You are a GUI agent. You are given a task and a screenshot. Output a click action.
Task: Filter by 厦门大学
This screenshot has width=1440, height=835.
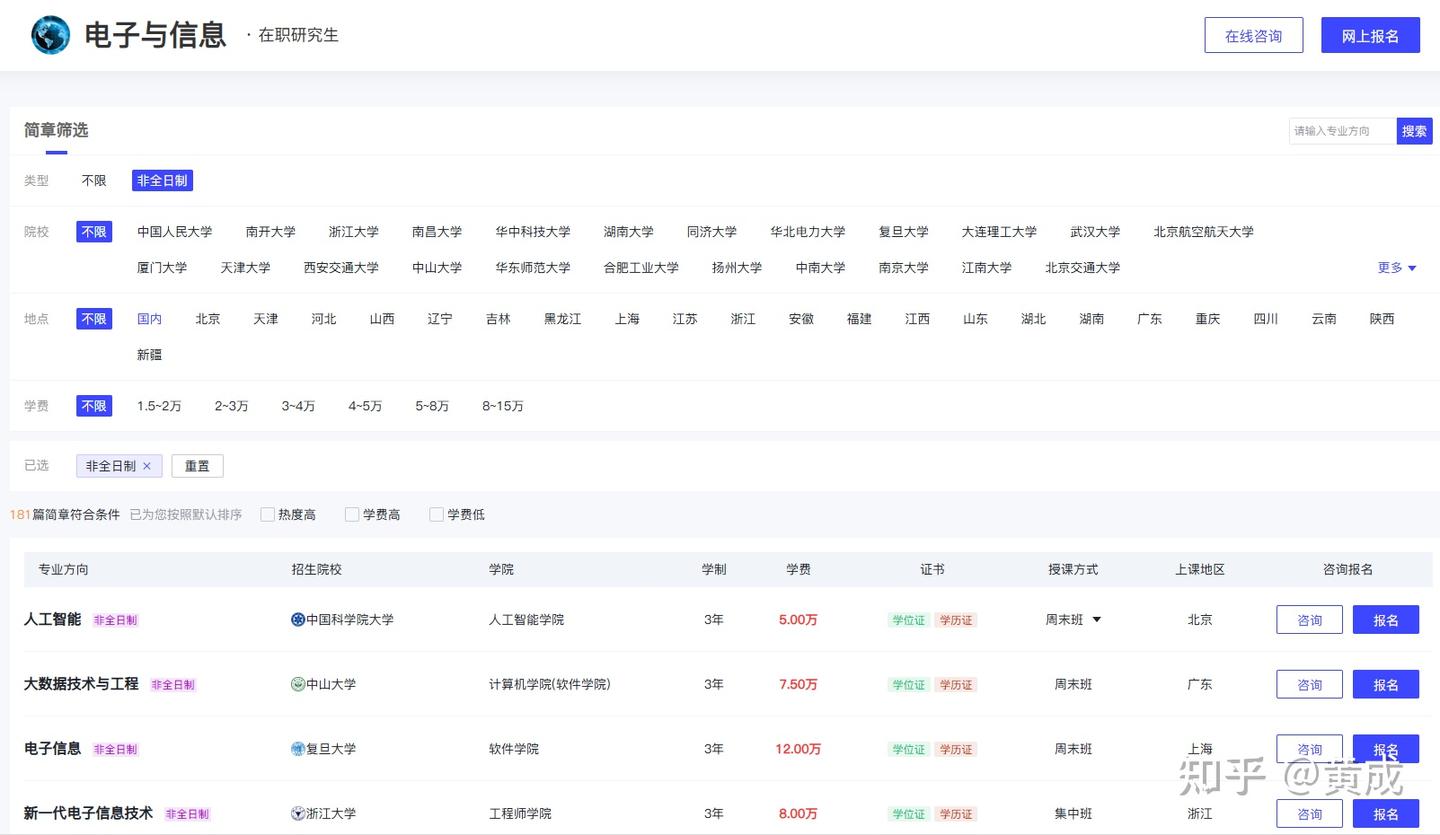[162, 268]
